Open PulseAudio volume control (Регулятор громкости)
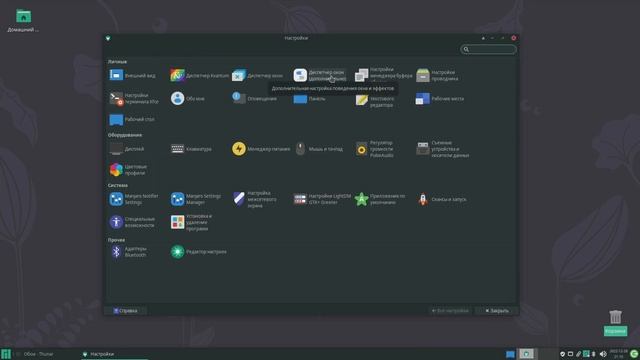This screenshot has height=360, width=640. coord(374,149)
